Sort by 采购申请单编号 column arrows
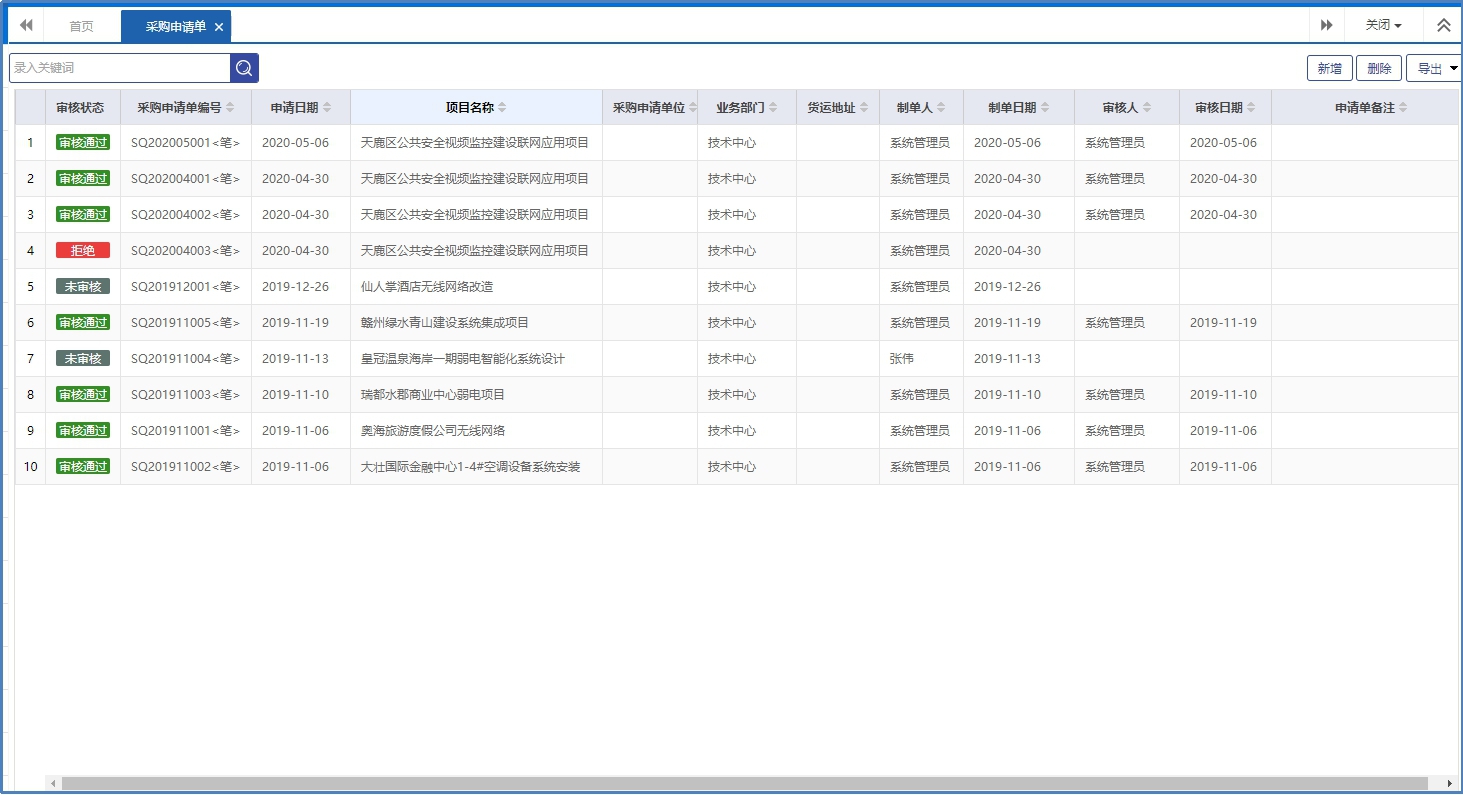1463x795 pixels. pos(230,108)
